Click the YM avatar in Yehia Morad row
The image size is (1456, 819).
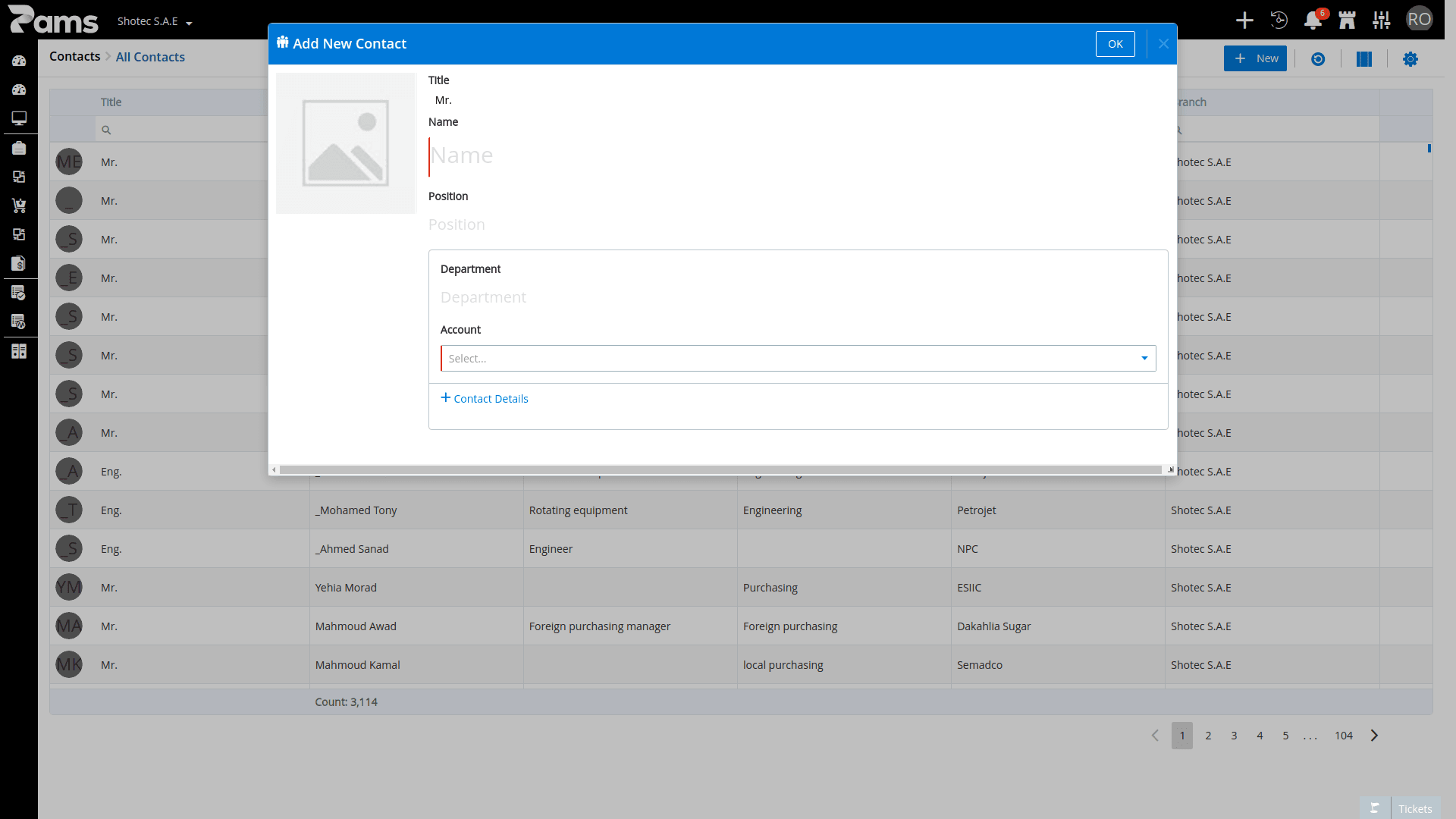[69, 588]
